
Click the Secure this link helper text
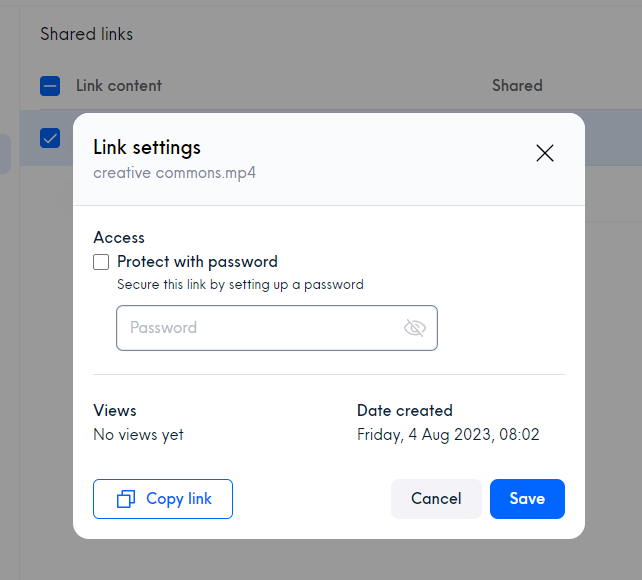click(240, 284)
